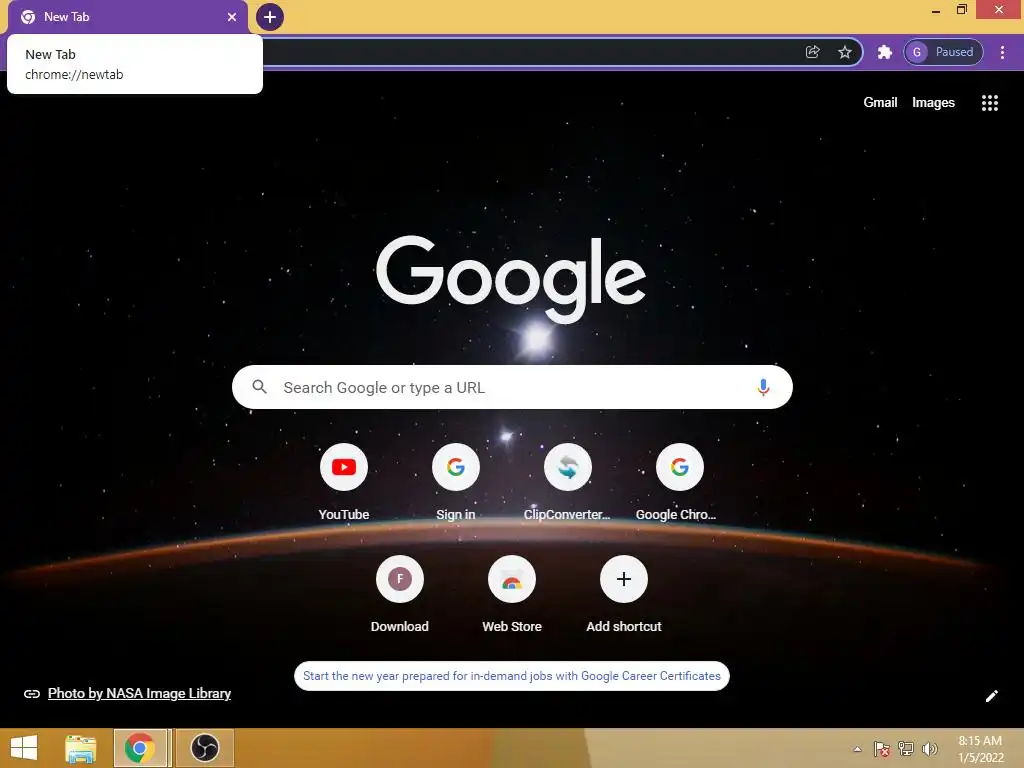Click the magnifier icon in the search box
Screen dimensions: 1024x768
point(259,387)
